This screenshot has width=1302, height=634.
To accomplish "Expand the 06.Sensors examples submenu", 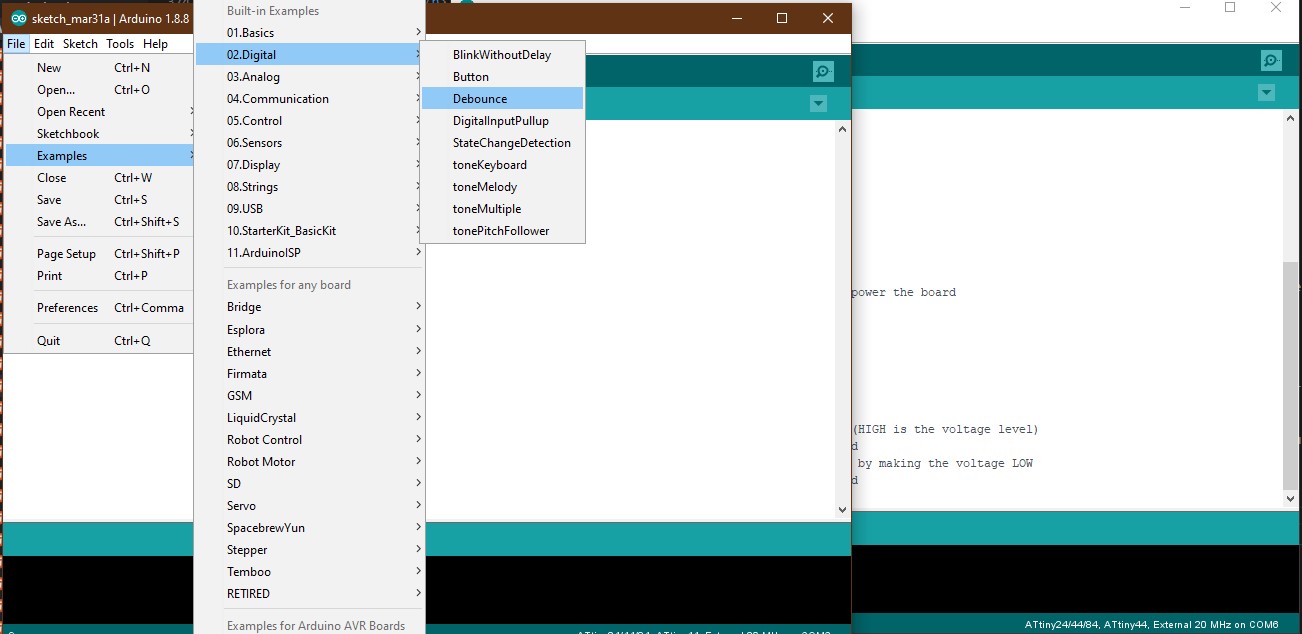I will click(x=310, y=143).
